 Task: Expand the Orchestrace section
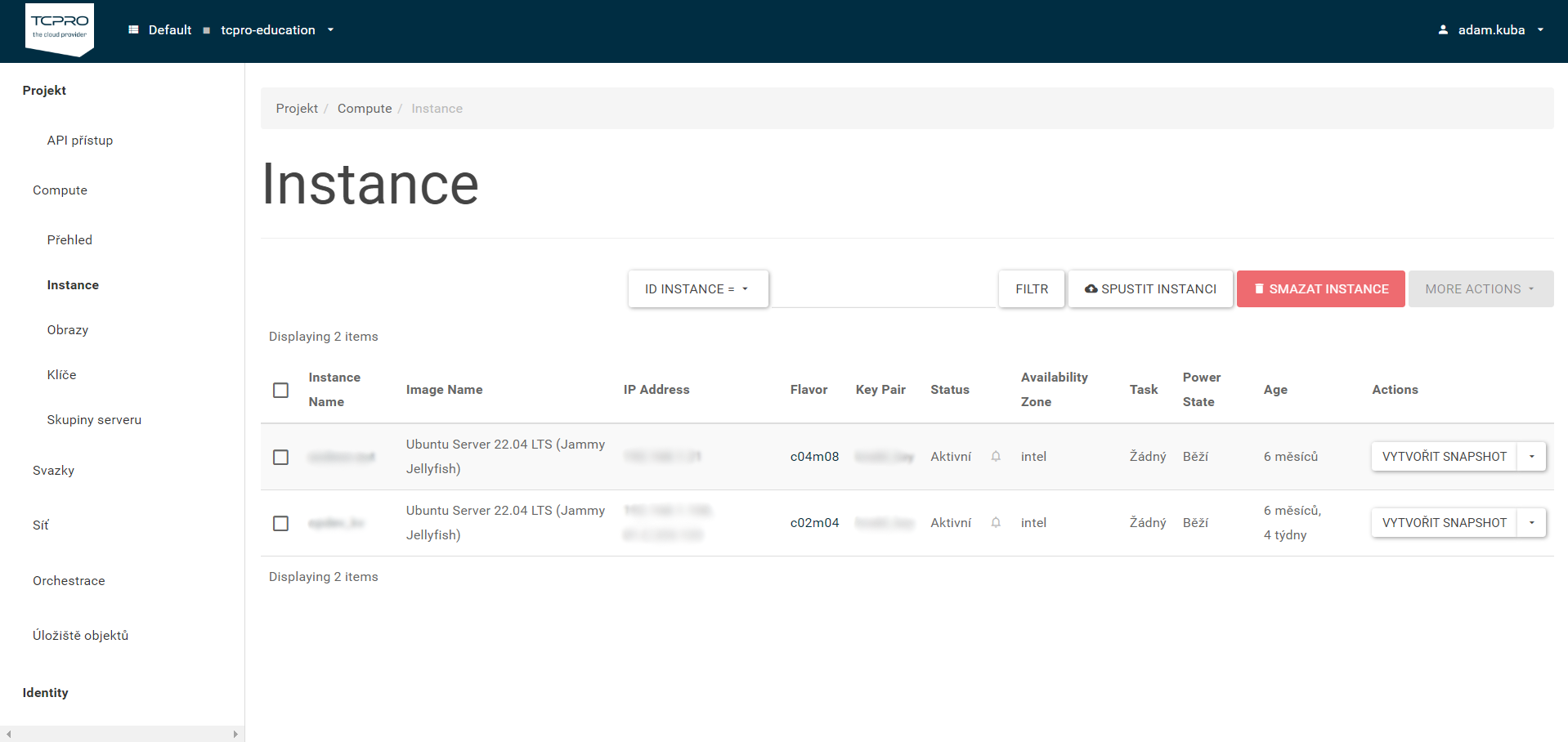69,580
